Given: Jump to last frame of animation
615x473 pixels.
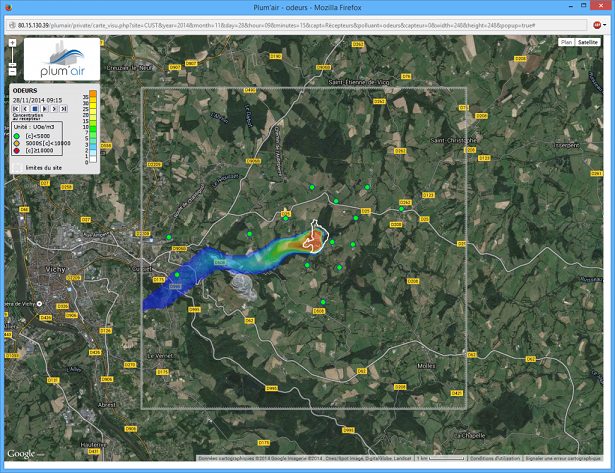Looking at the screenshot, I should coord(64,109).
